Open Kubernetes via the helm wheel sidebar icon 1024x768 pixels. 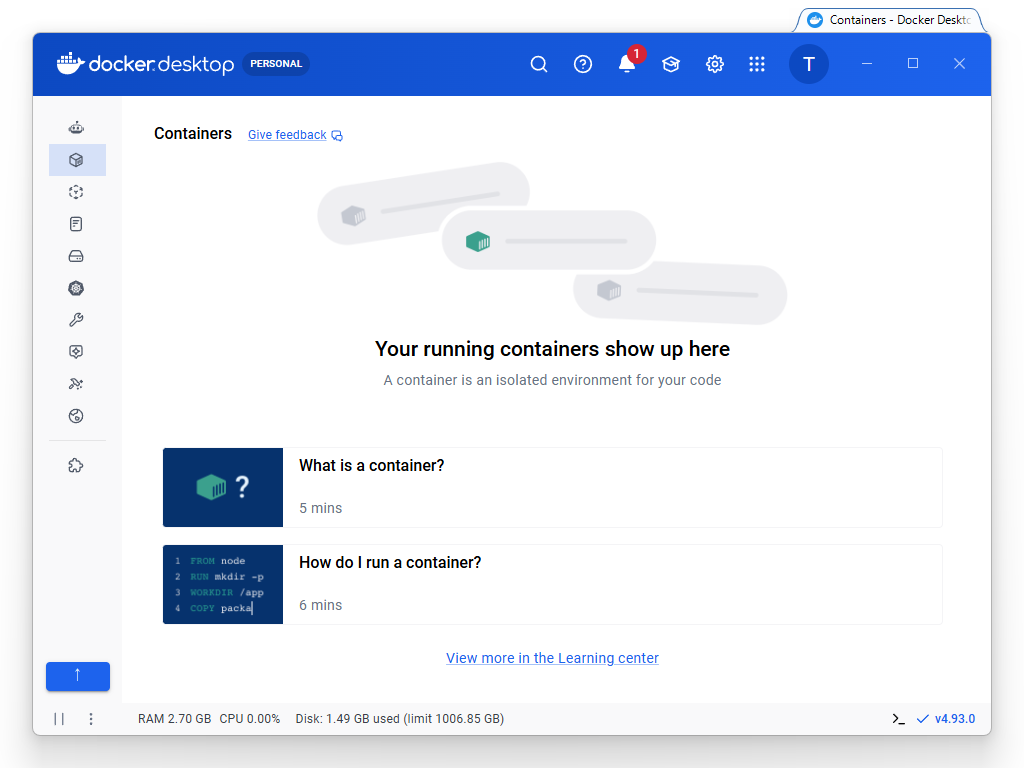76,288
